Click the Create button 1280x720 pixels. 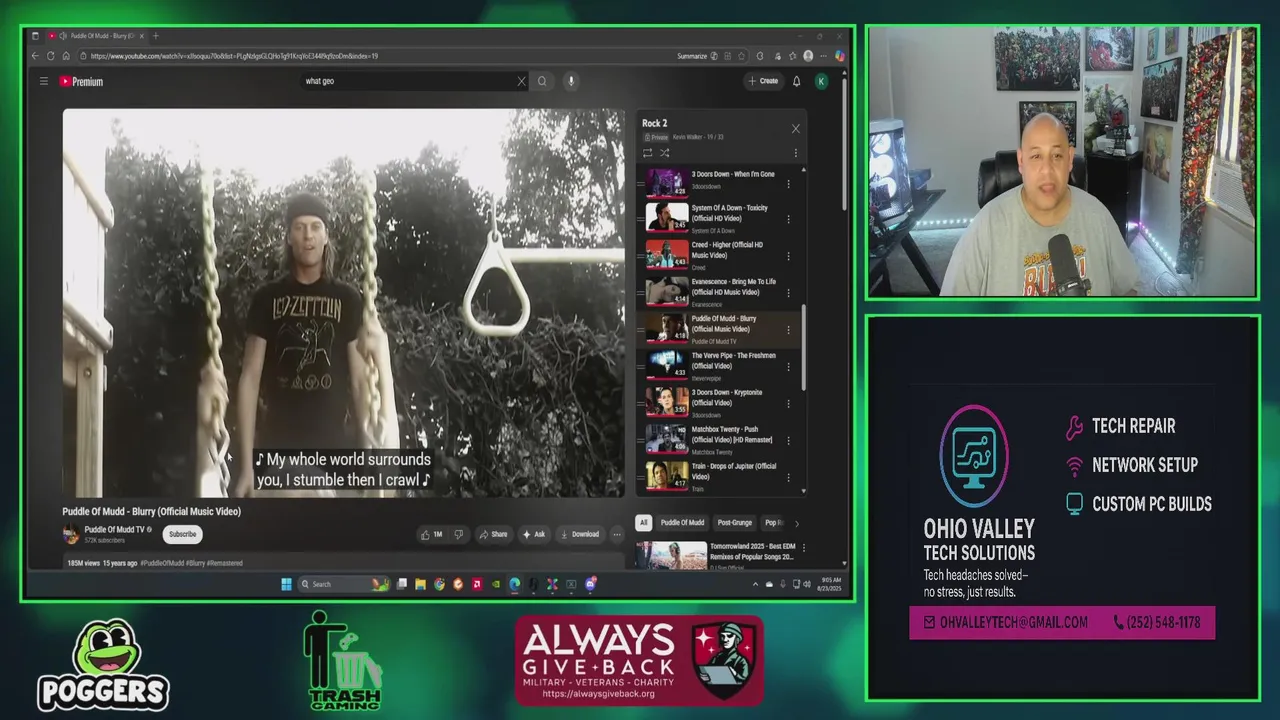(762, 81)
